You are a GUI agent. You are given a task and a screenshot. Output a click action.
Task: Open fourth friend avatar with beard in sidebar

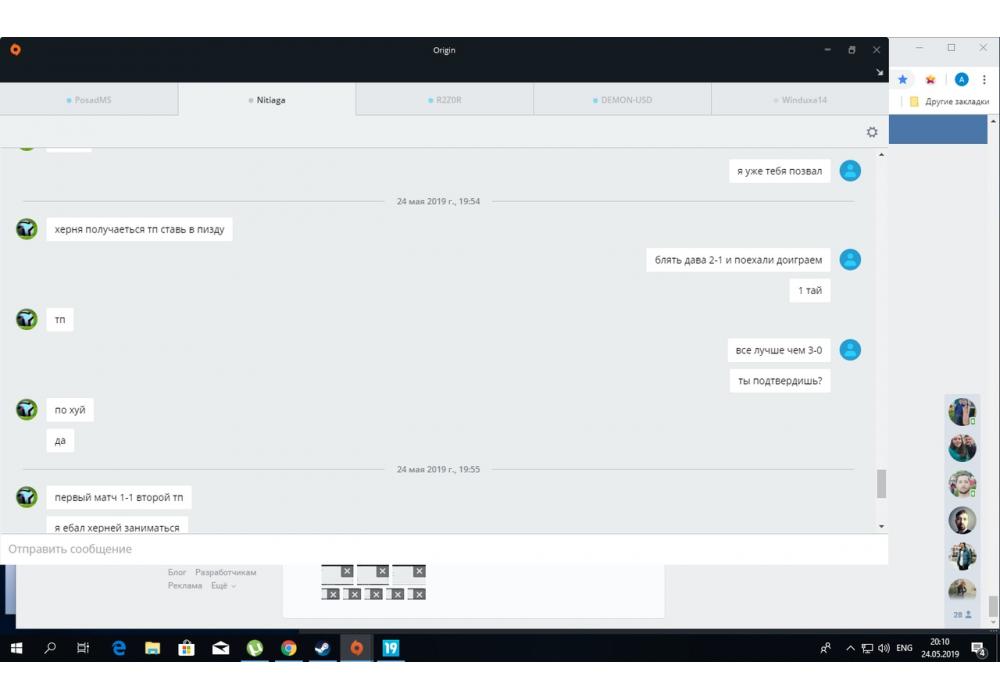tap(962, 520)
